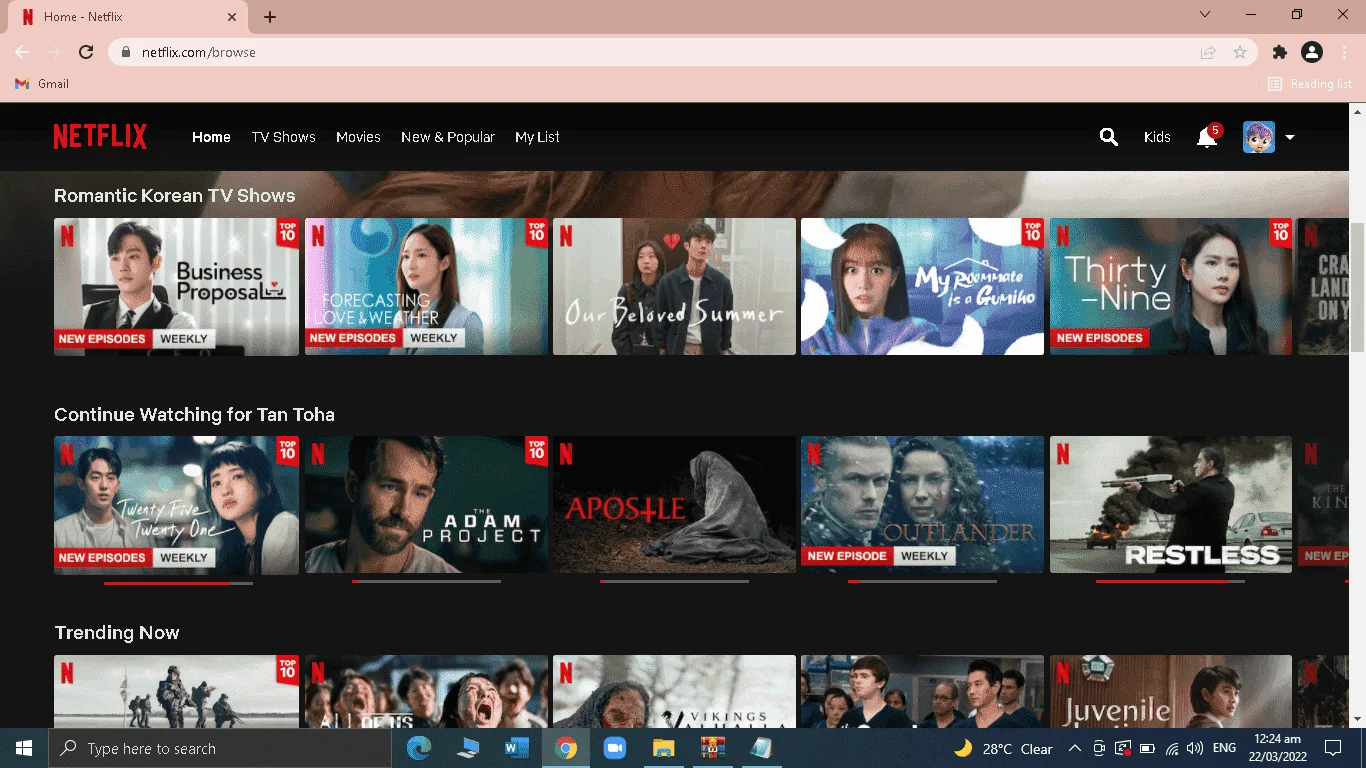This screenshot has height=768, width=1366.
Task: Click the Netflix logo
Action: [x=100, y=137]
